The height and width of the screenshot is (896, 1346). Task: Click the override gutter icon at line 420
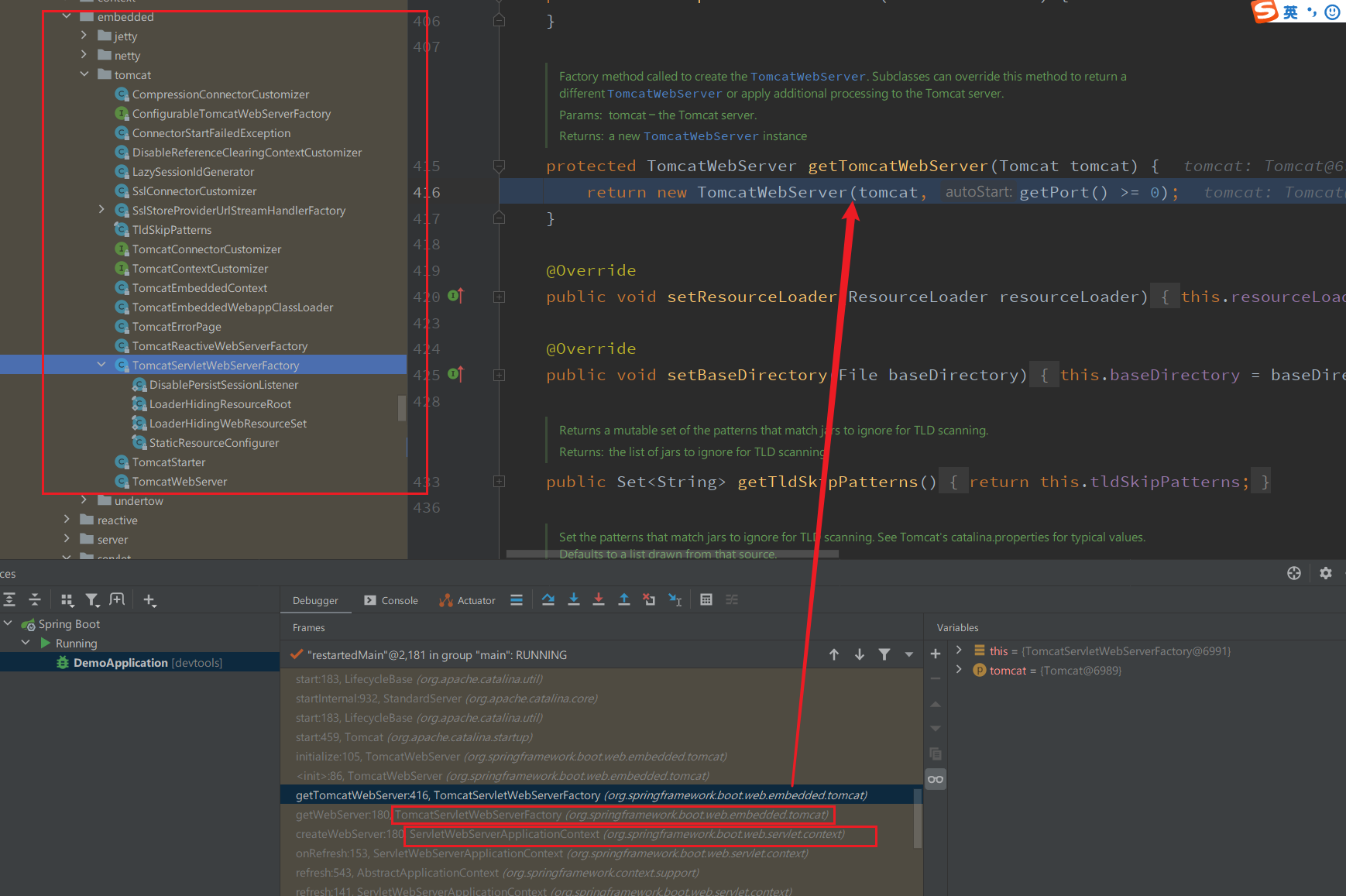coord(455,296)
